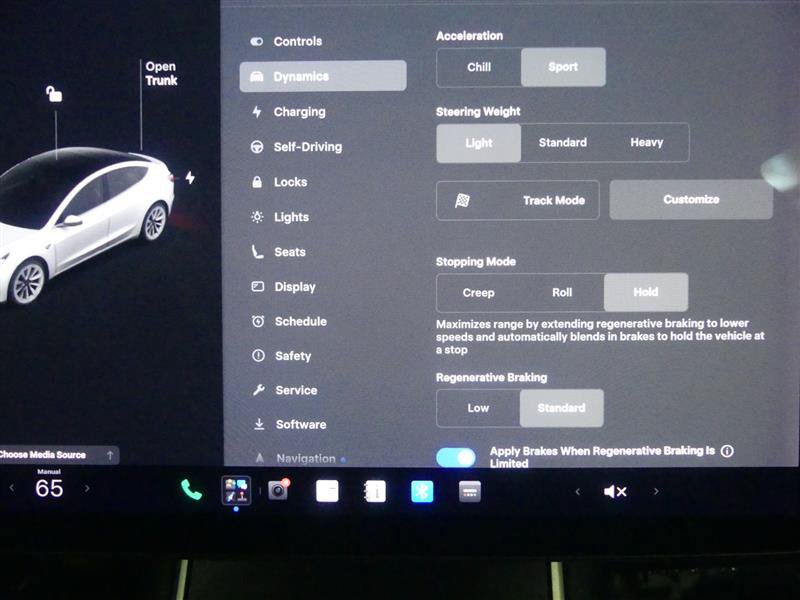The image size is (800, 600).
Task: Select Roll stopping mode
Action: (562, 292)
